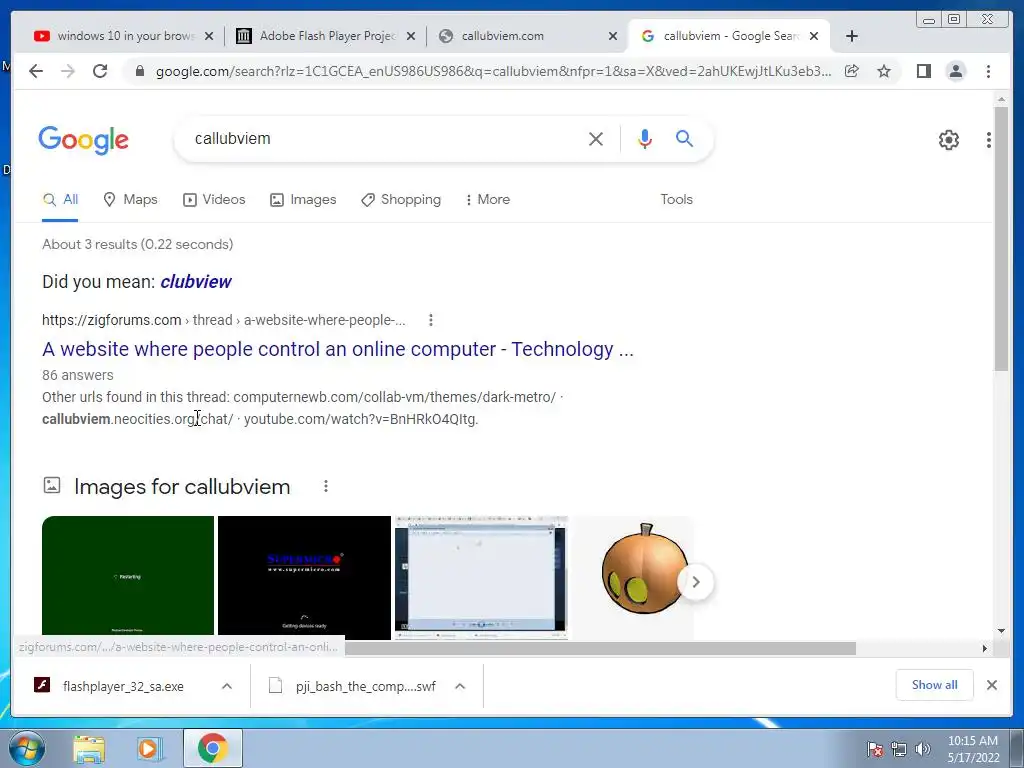Close the callubviem.com tab
Screen dimensions: 1024x768
(x=613, y=36)
